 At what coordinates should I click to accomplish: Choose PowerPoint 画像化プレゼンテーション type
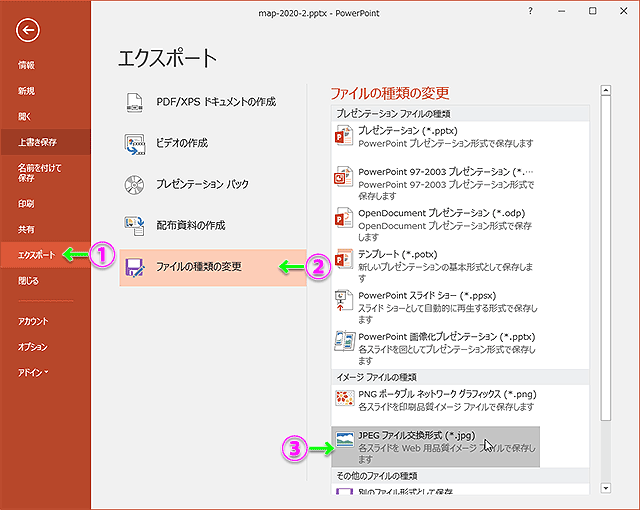pyautogui.click(x=436, y=348)
